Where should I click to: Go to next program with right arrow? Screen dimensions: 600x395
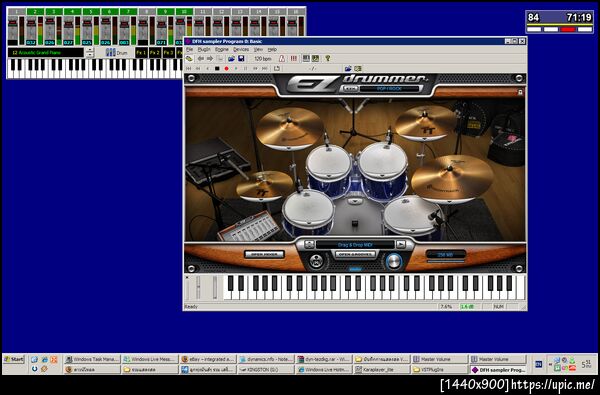[210, 59]
